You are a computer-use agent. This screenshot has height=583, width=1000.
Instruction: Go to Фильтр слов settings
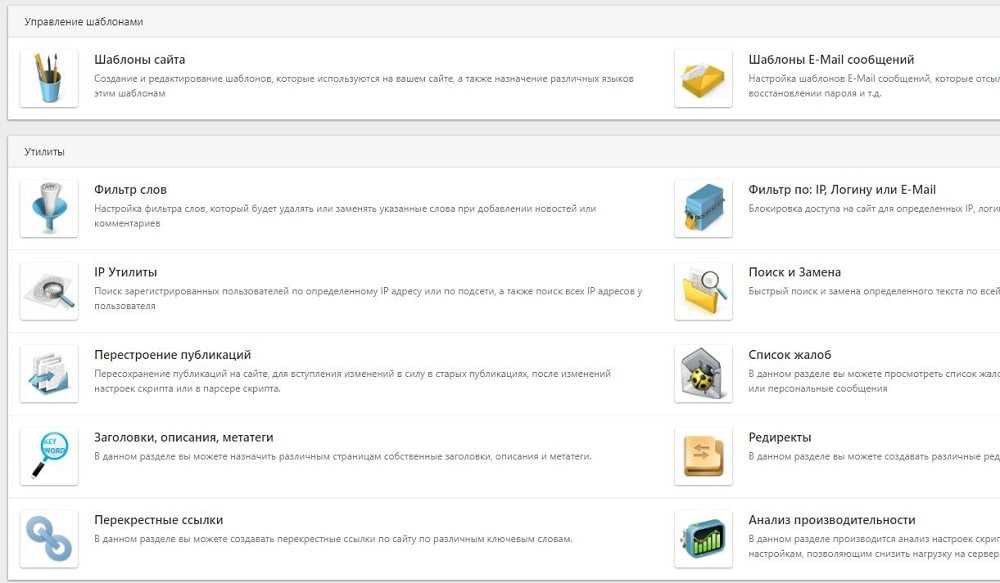pos(130,189)
